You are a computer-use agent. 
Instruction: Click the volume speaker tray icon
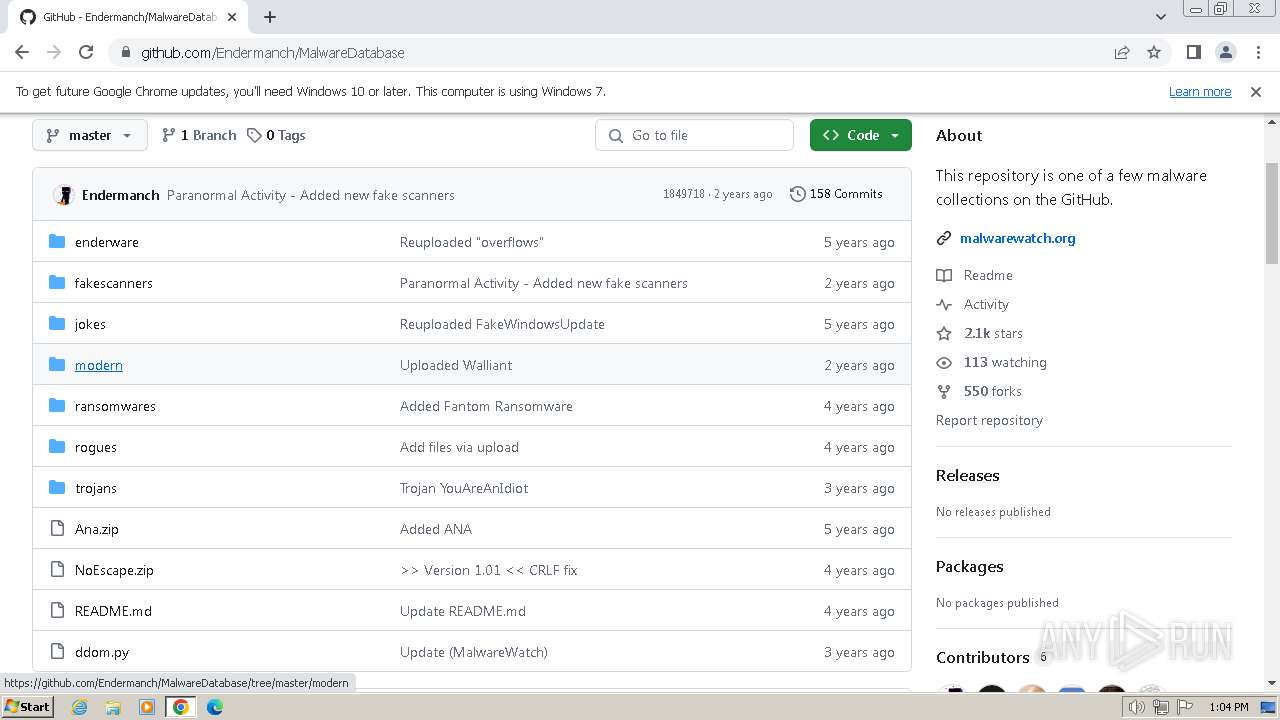(1136, 707)
